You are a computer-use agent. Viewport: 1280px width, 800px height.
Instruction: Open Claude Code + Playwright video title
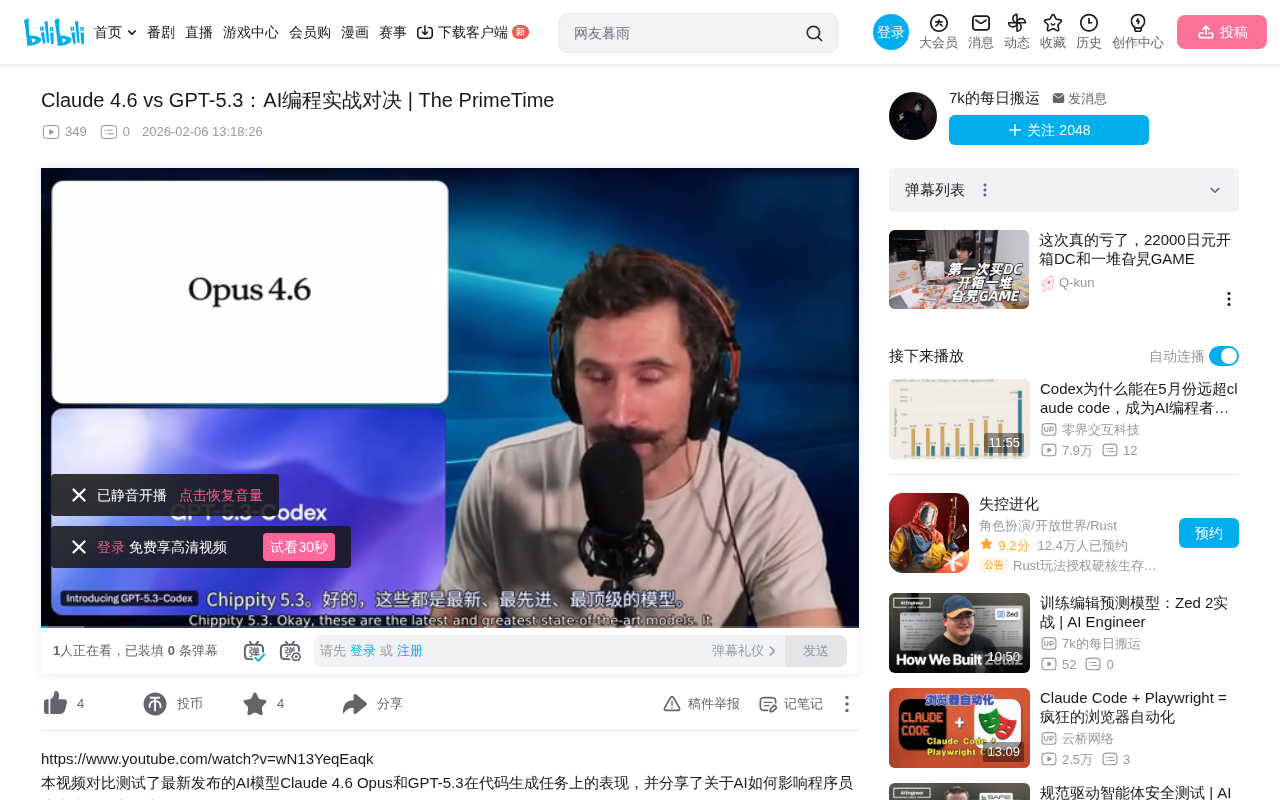[x=1134, y=707]
